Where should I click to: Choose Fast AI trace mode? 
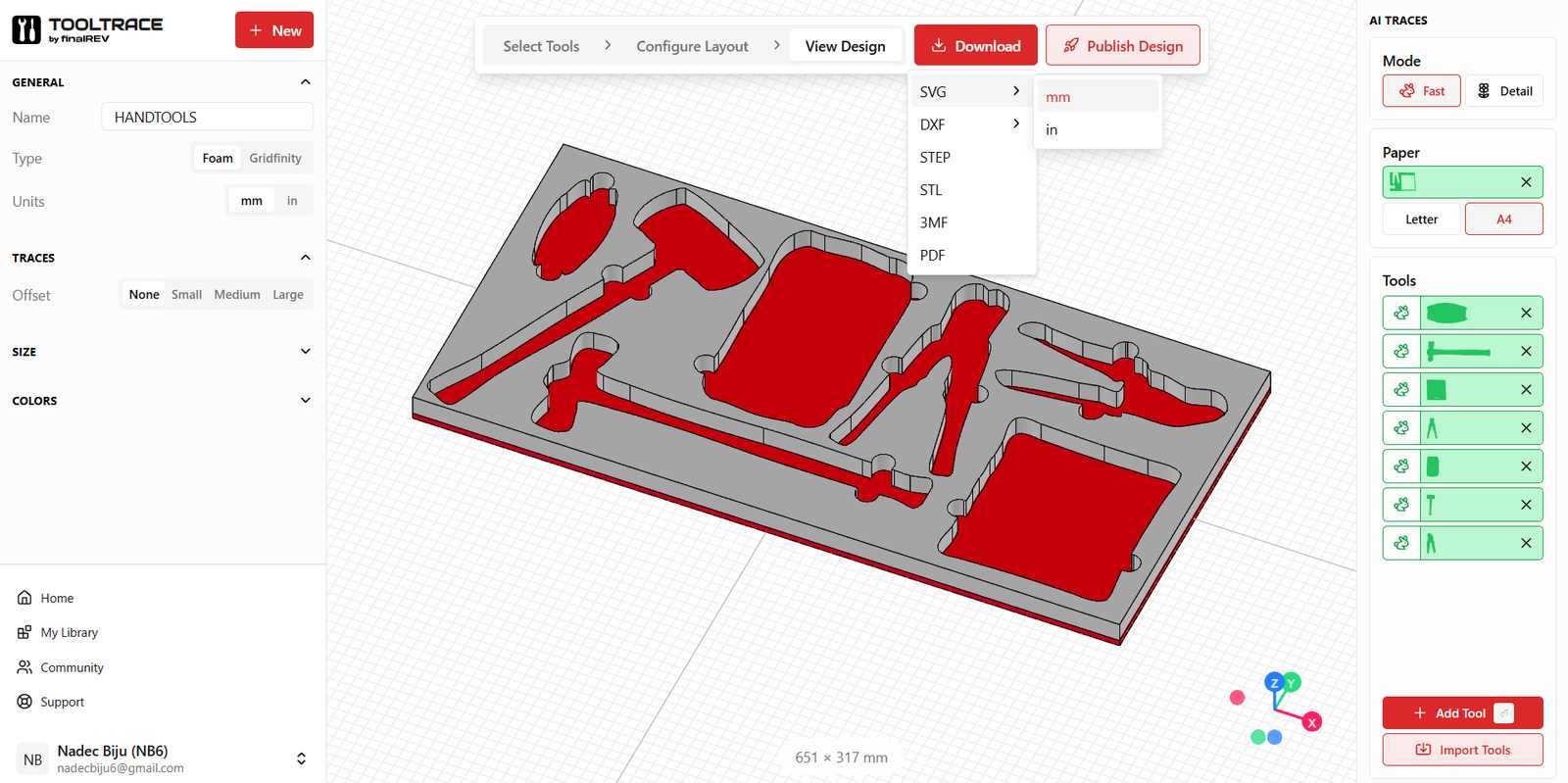tap(1421, 91)
